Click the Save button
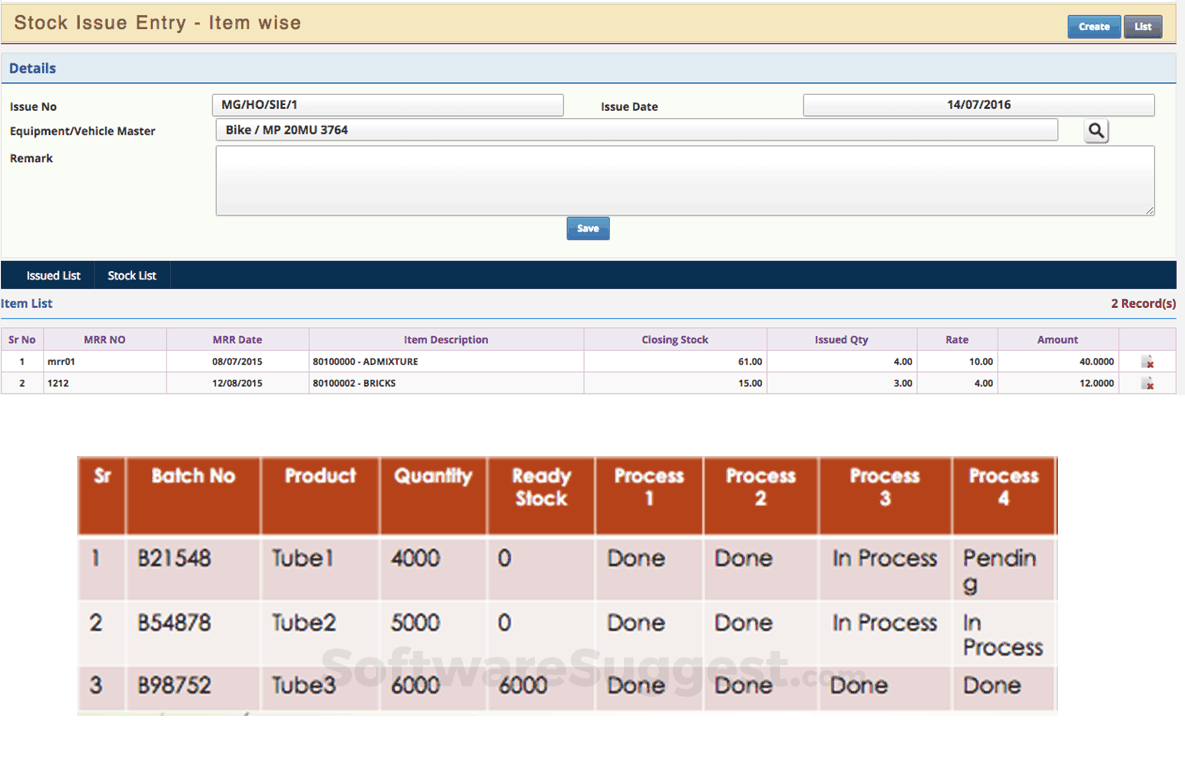Viewport: 1185px width, 766px height. [588, 228]
